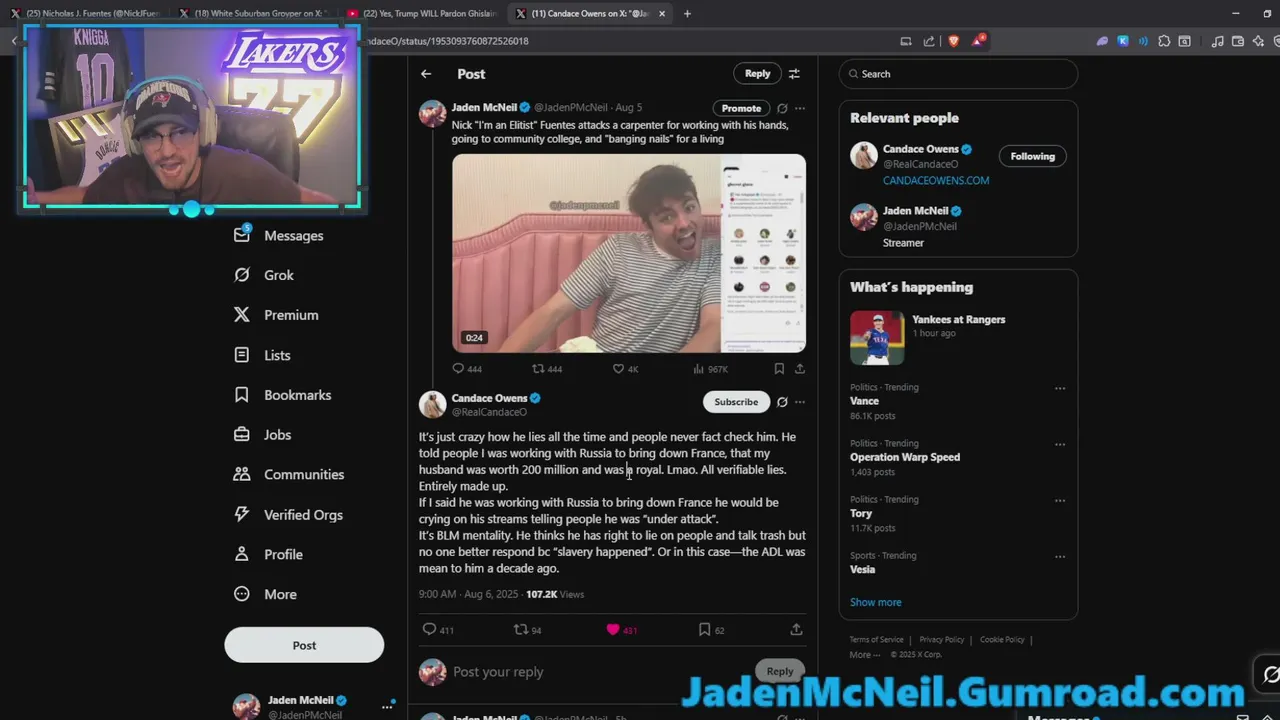Screen dimensions: 1280x720
Task: Open more options for the Vance trend
Action: click(x=1060, y=389)
